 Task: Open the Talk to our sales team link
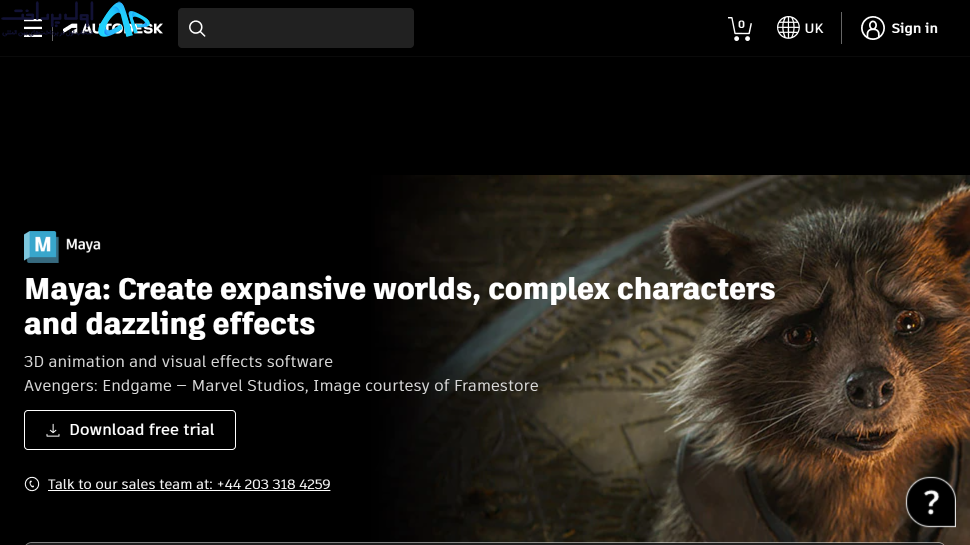pos(189,484)
